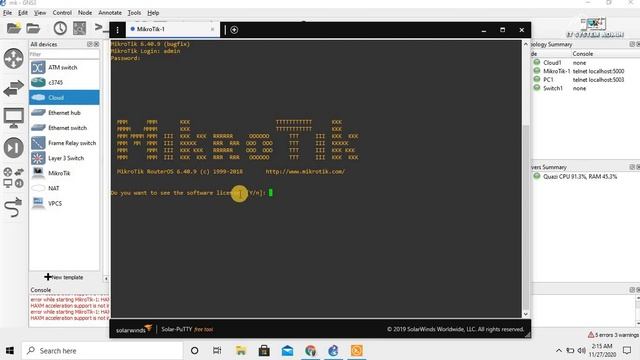Close the MikroTik-1 tab

tap(212, 29)
